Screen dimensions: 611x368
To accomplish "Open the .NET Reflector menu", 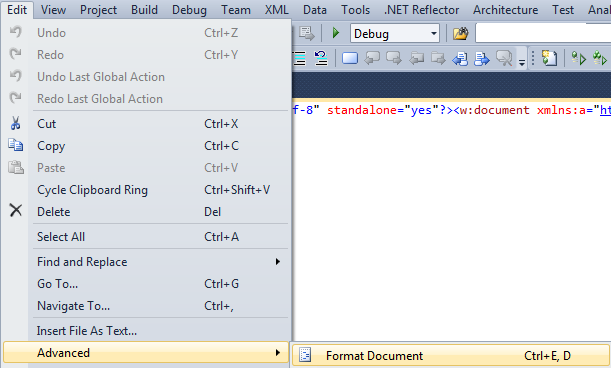I will [421, 10].
